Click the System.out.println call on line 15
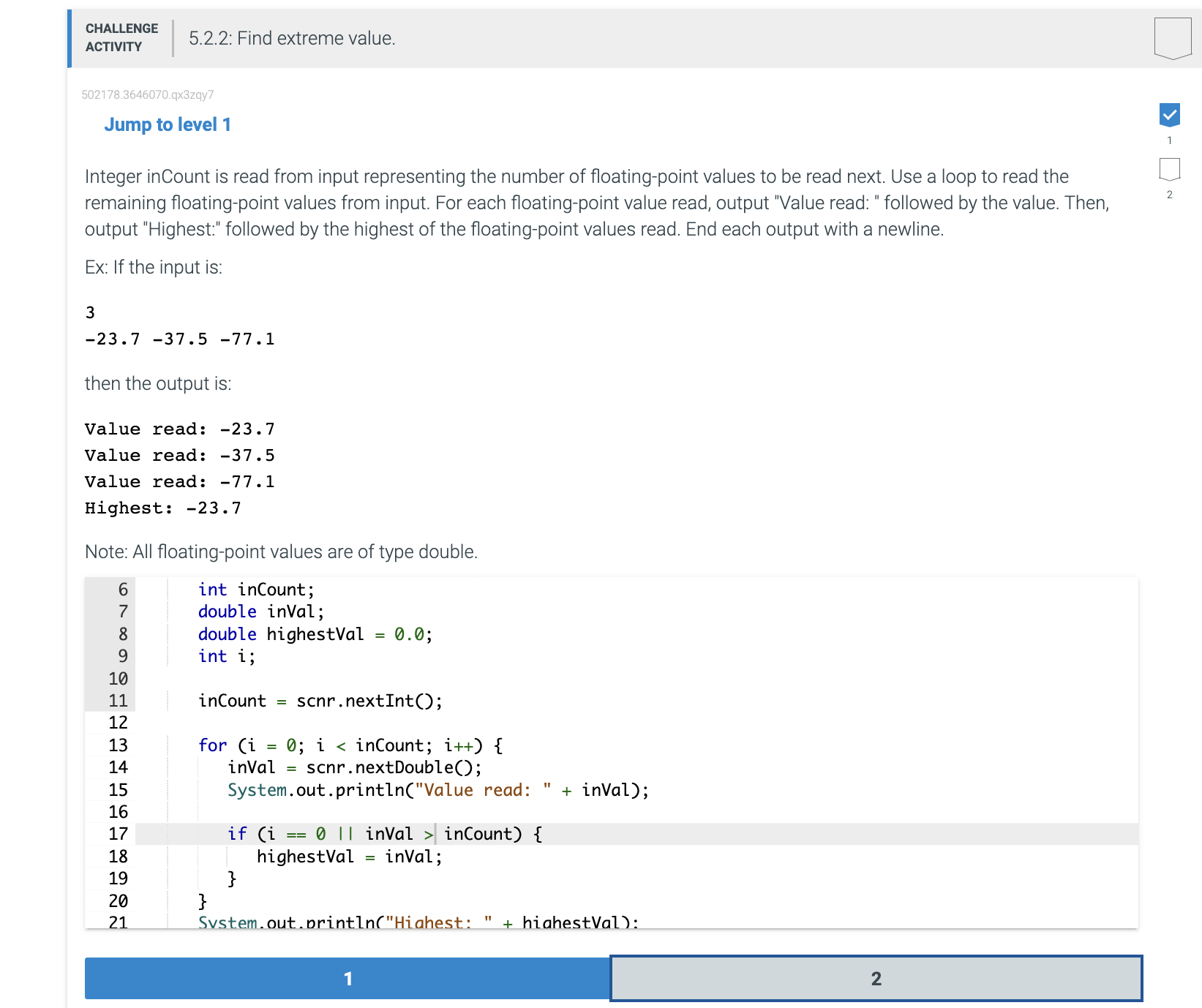Image resolution: width=1202 pixels, height=1008 pixels. [x=437, y=789]
